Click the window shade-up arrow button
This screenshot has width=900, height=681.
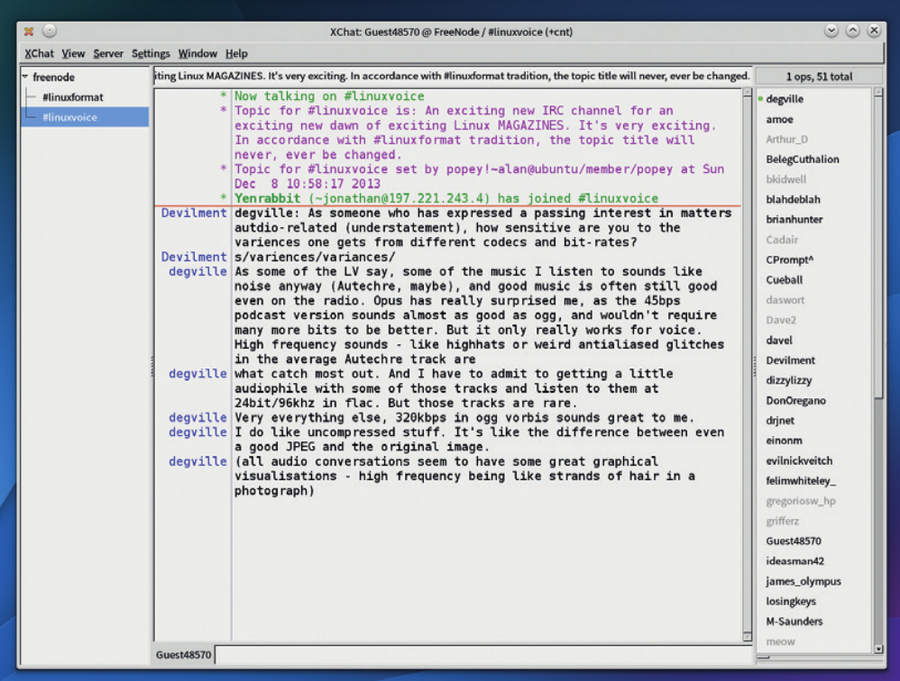(x=852, y=31)
